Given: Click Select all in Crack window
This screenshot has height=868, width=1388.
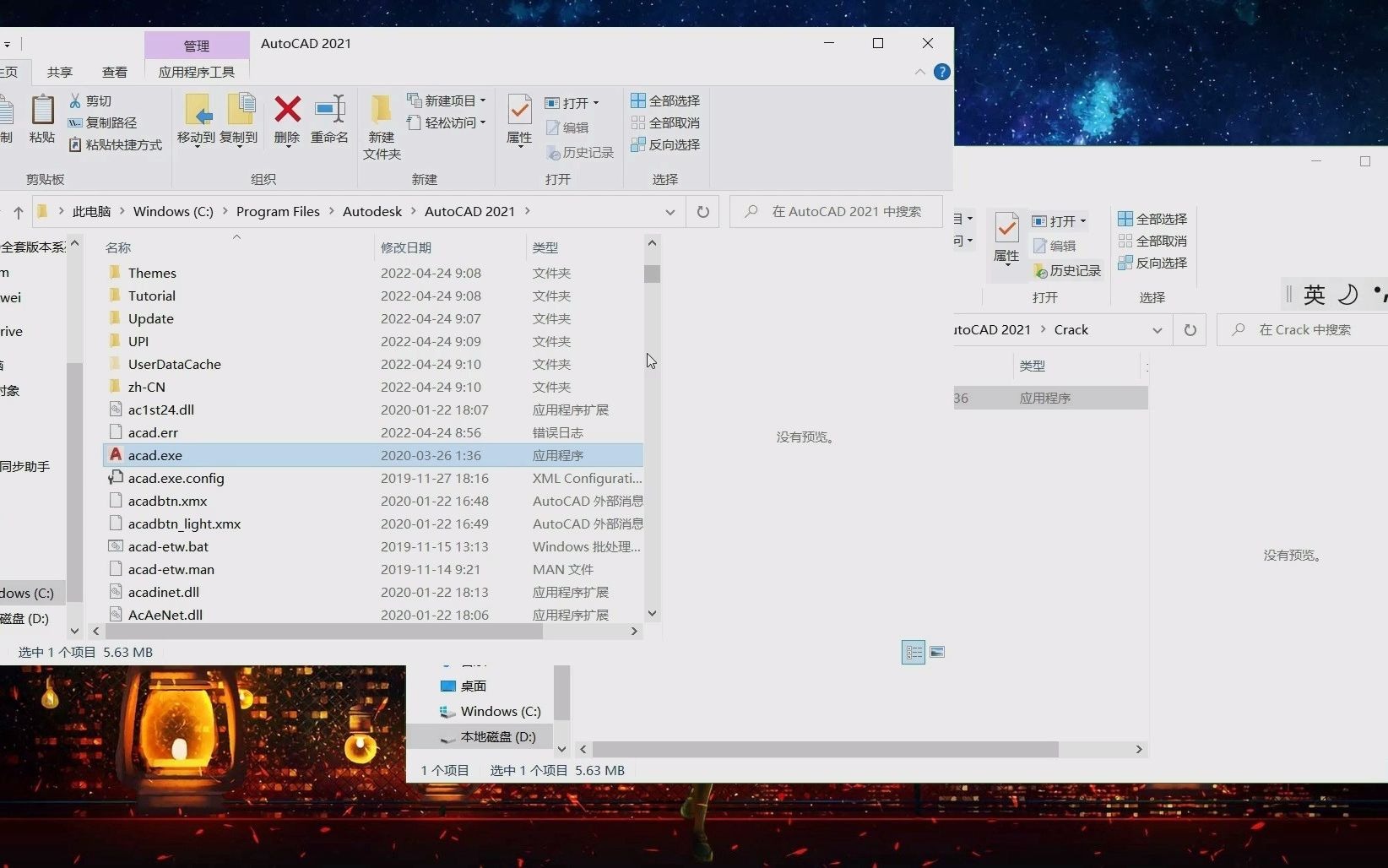Looking at the screenshot, I should pyautogui.click(x=1152, y=219).
